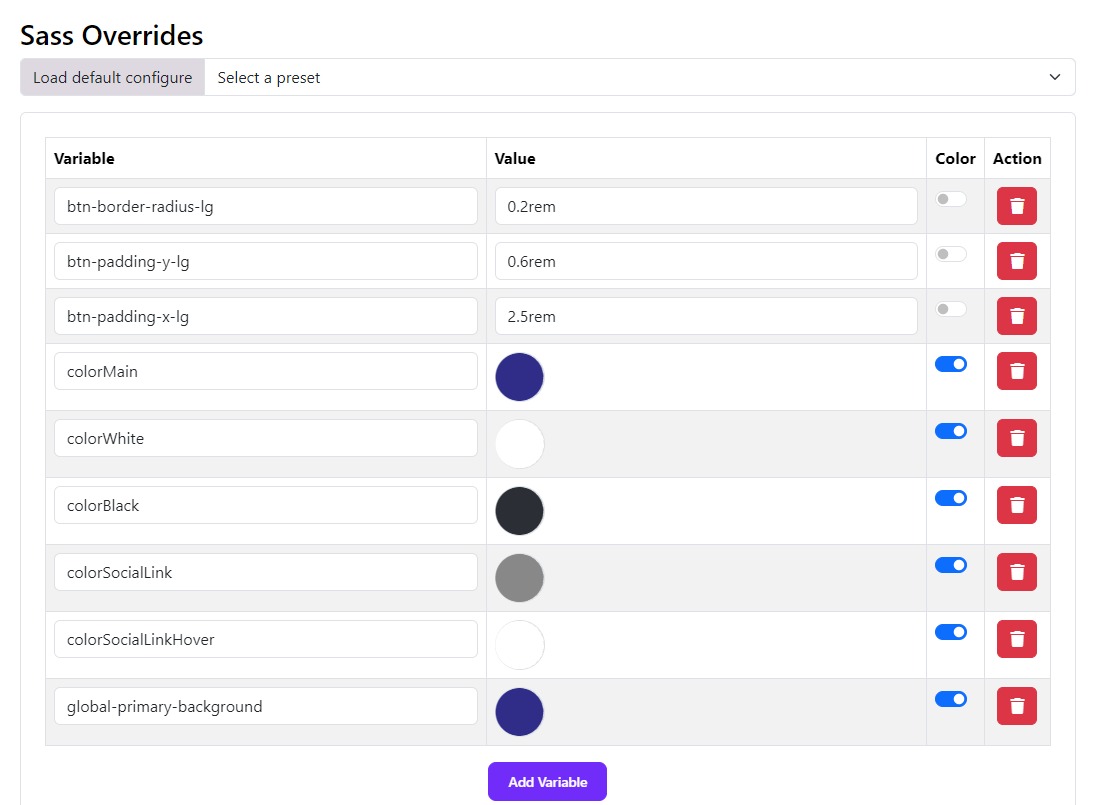Delete the btn-border-radius-lg variable row

point(1016,206)
